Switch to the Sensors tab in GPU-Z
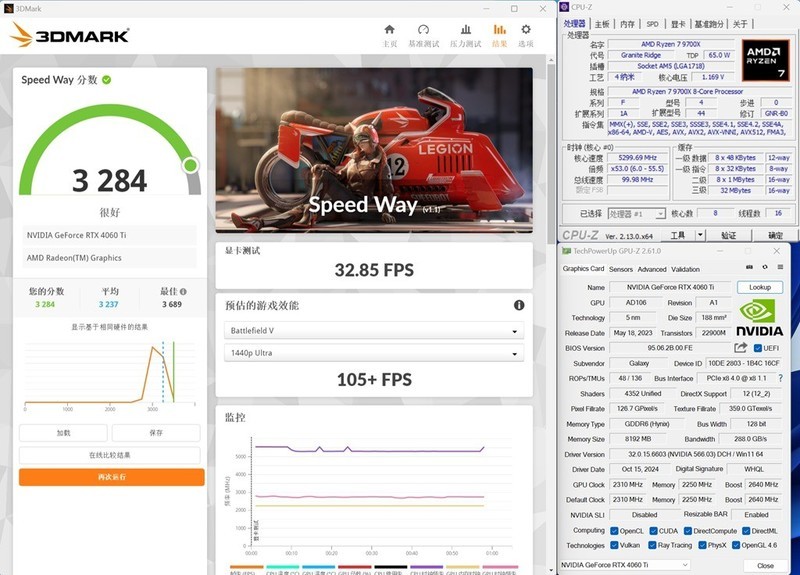Screen dimensions: 800x575 [x=620, y=269]
